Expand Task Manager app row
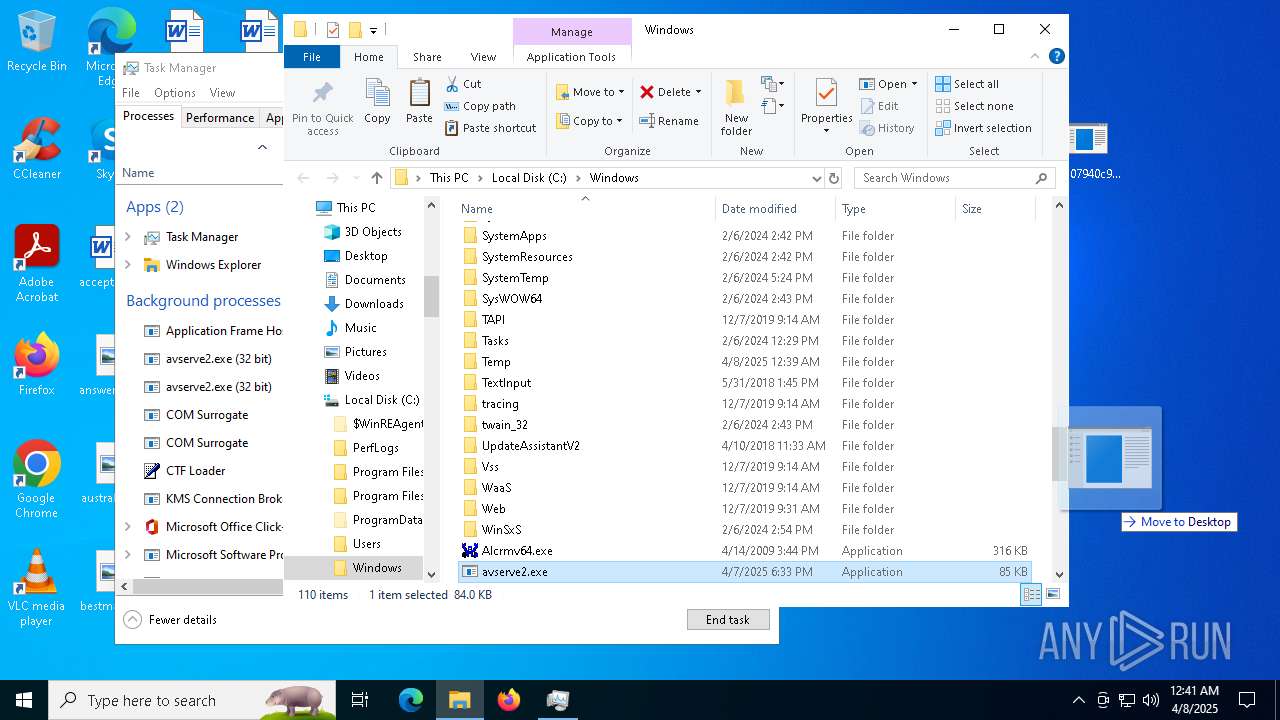 point(127,237)
